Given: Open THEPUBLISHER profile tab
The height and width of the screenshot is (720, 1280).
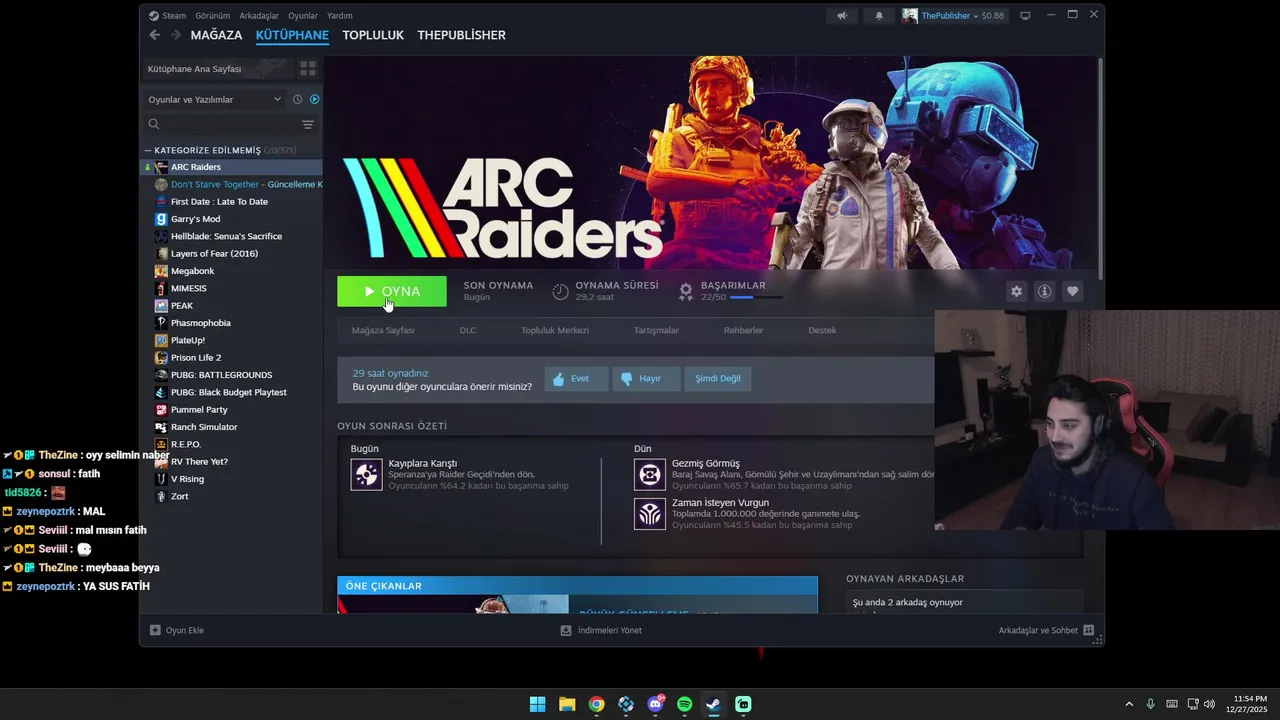Looking at the screenshot, I should click(x=461, y=35).
